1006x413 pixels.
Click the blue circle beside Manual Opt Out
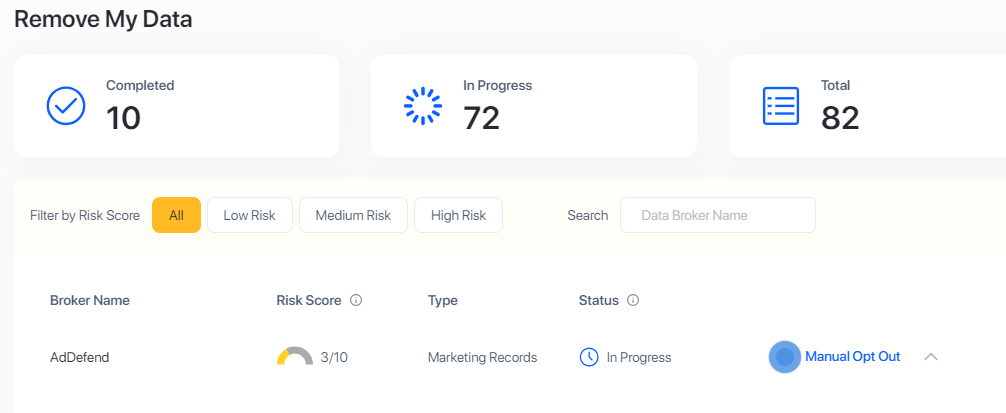point(785,357)
